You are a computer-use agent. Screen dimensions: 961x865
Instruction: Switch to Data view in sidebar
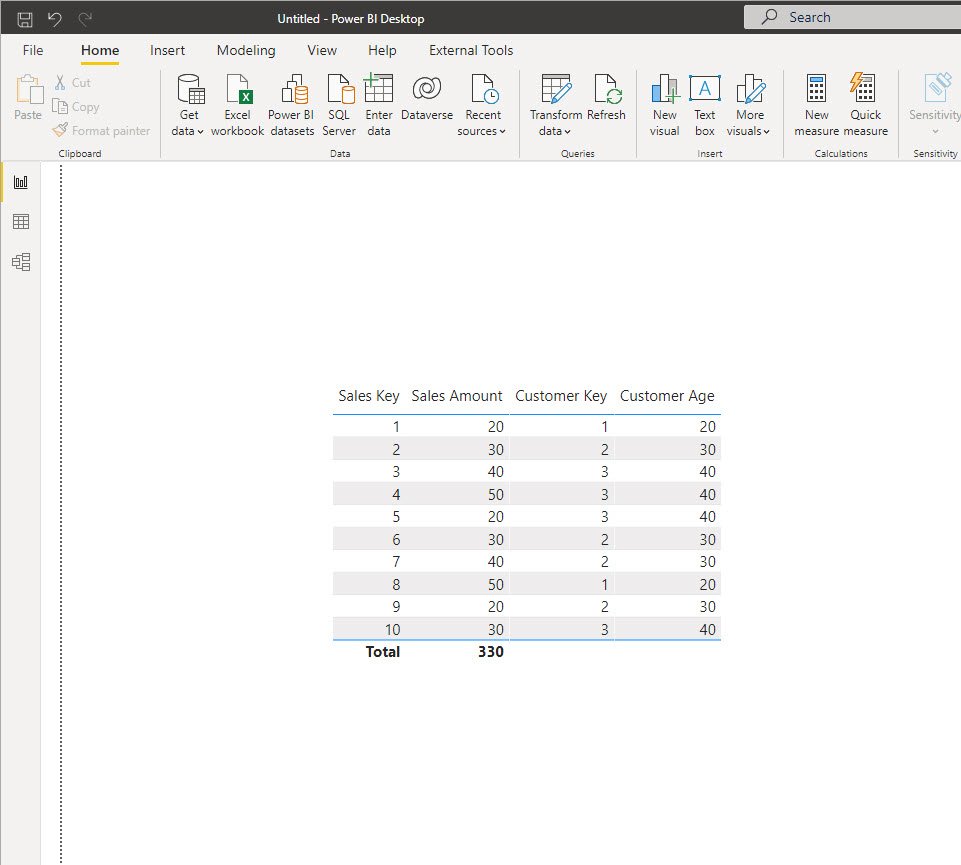[x=21, y=222]
